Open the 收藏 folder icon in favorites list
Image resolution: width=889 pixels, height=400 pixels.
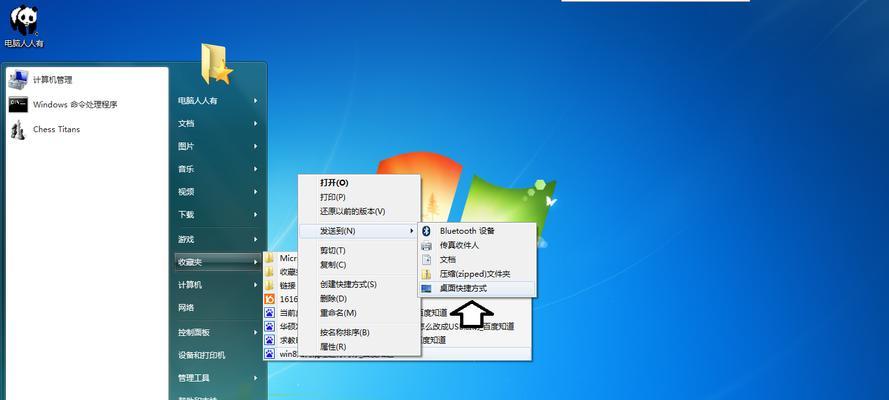[x=270, y=272]
